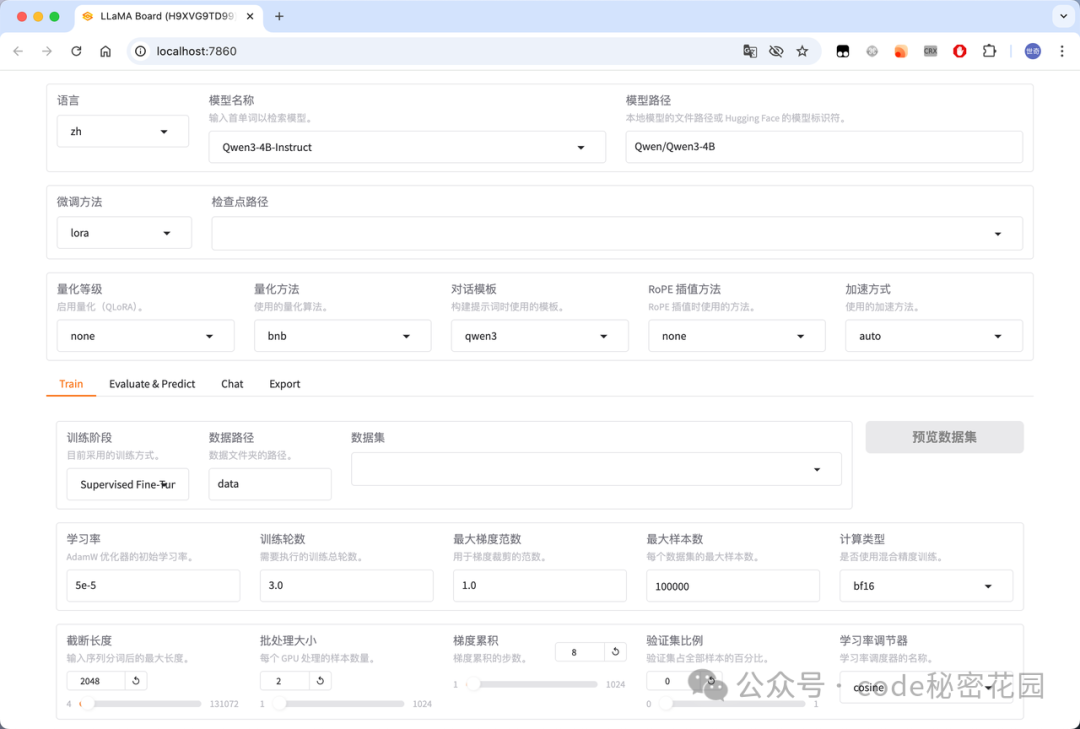Open the red Opera-style extension icon
The width and height of the screenshot is (1080, 729).
pos(959,51)
